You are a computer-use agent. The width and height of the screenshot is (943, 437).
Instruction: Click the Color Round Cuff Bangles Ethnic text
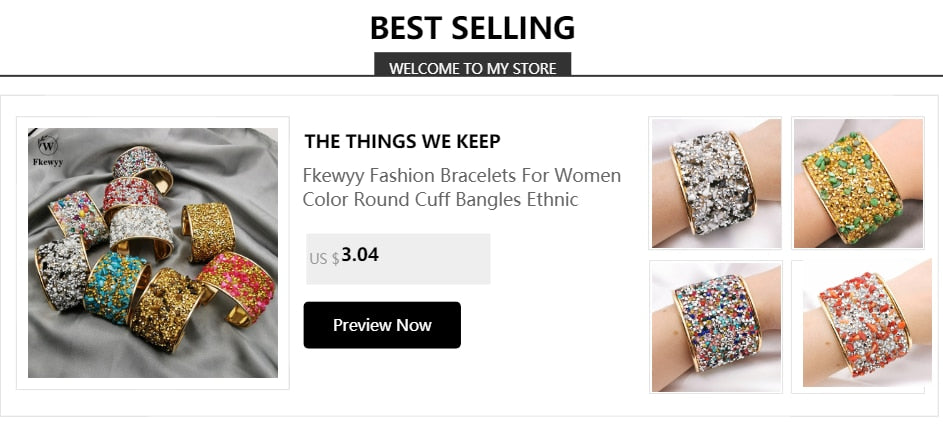[x=441, y=199]
